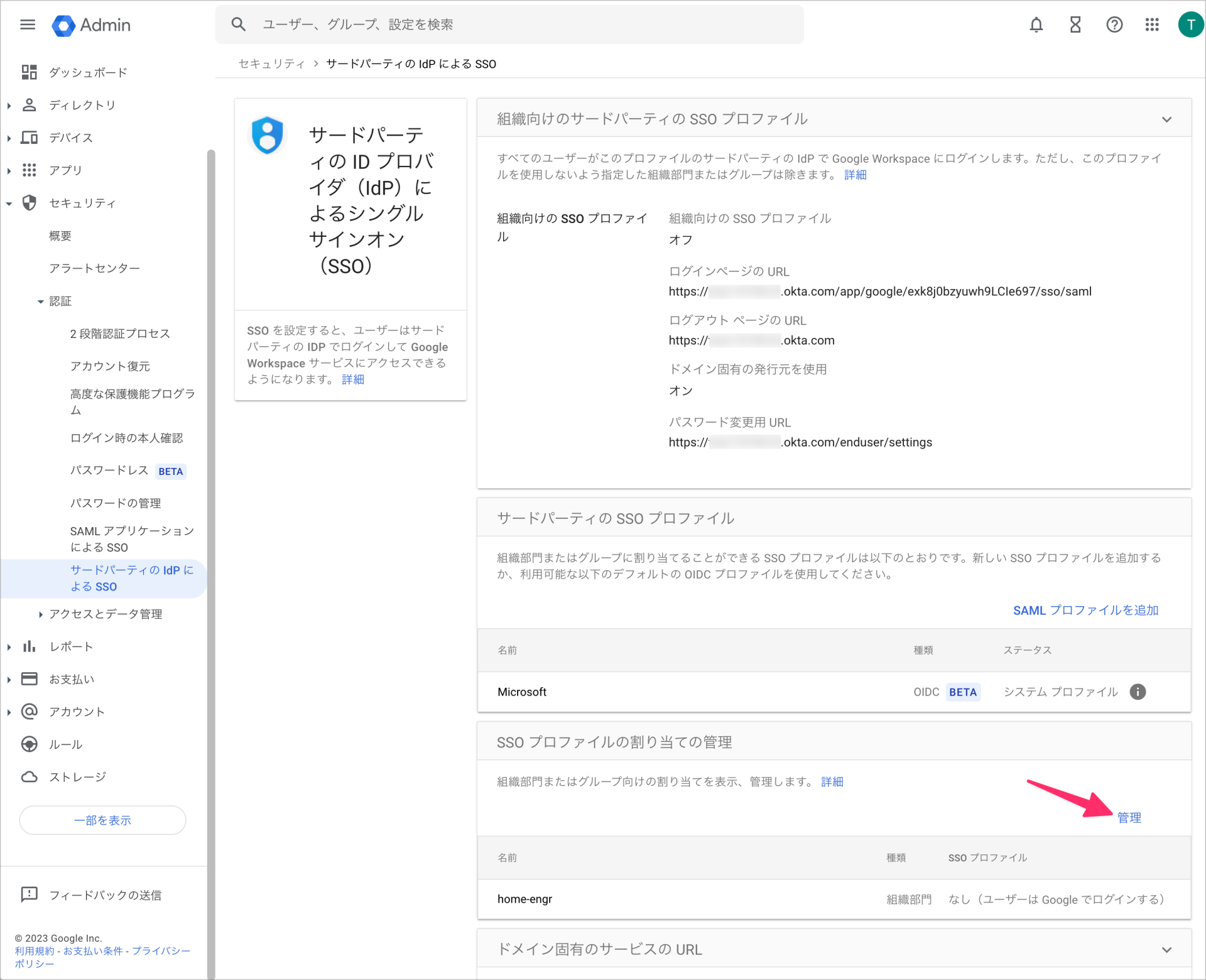
Task: Open the 管理 link indicated by the arrow
Action: [x=1129, y=818]
